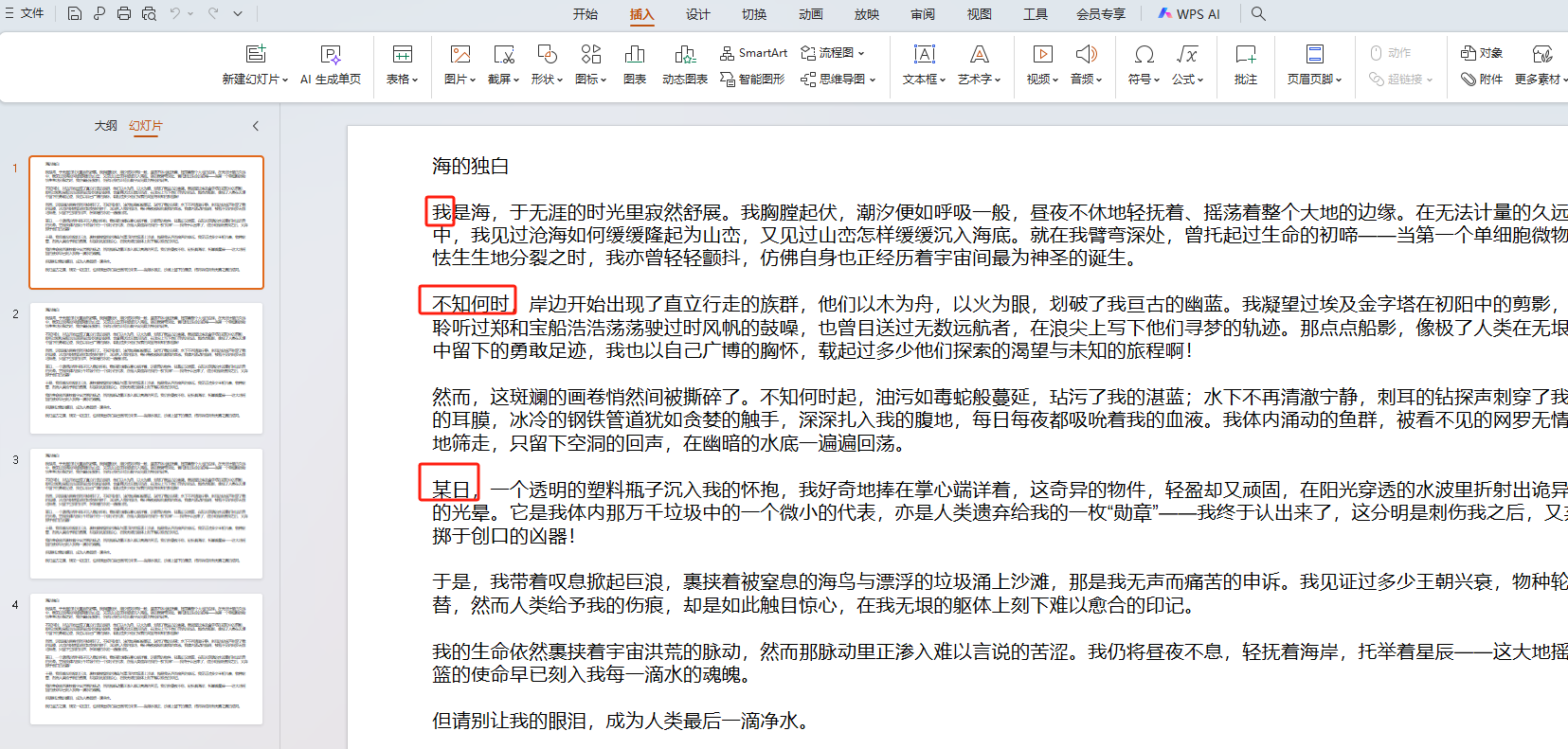Click AI 生成单页 button
The image size is (1568, 749).
point(331,63)
